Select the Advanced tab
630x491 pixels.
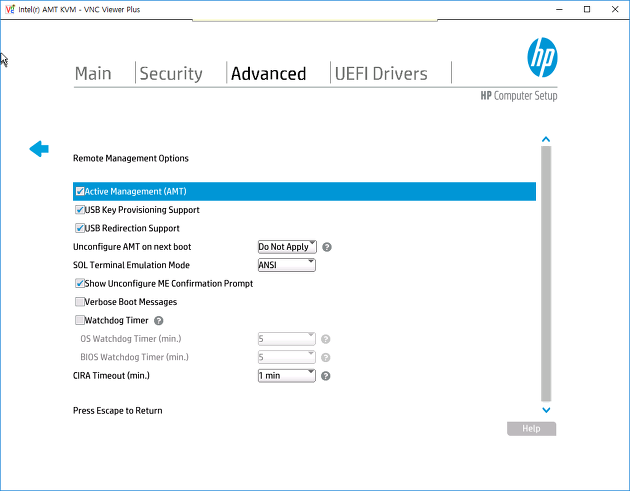pos(268,74)
